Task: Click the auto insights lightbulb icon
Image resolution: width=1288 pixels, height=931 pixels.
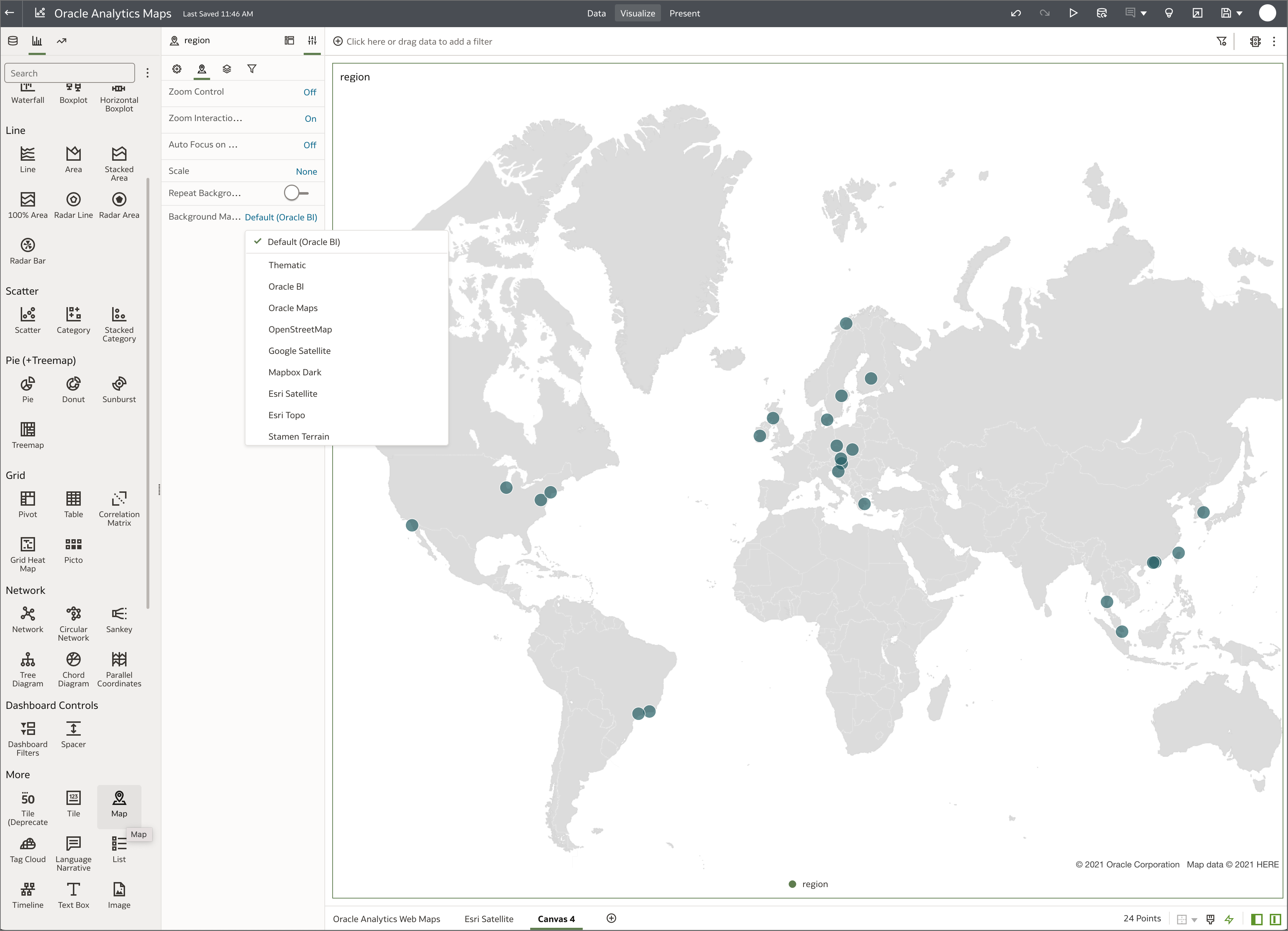Action: [1168, 12]
